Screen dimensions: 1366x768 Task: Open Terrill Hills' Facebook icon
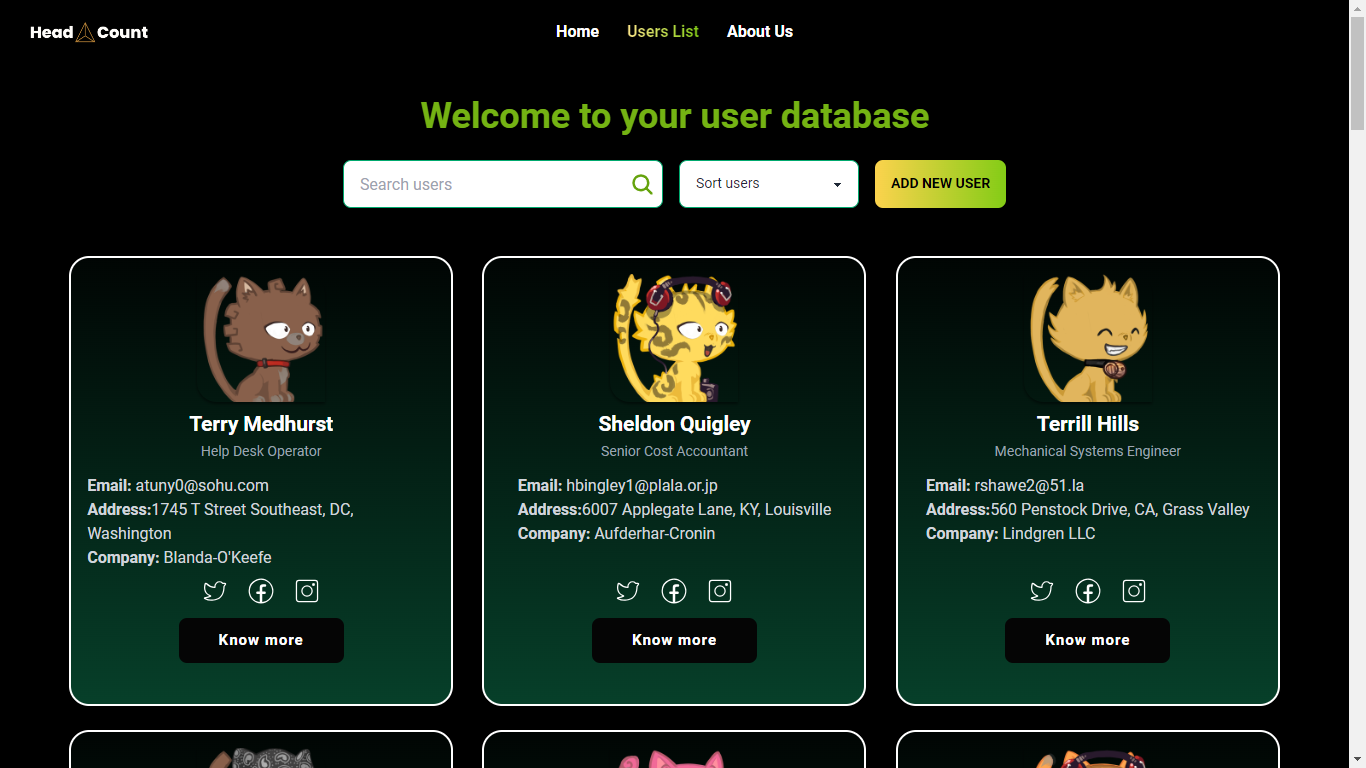click(1088, 591)
